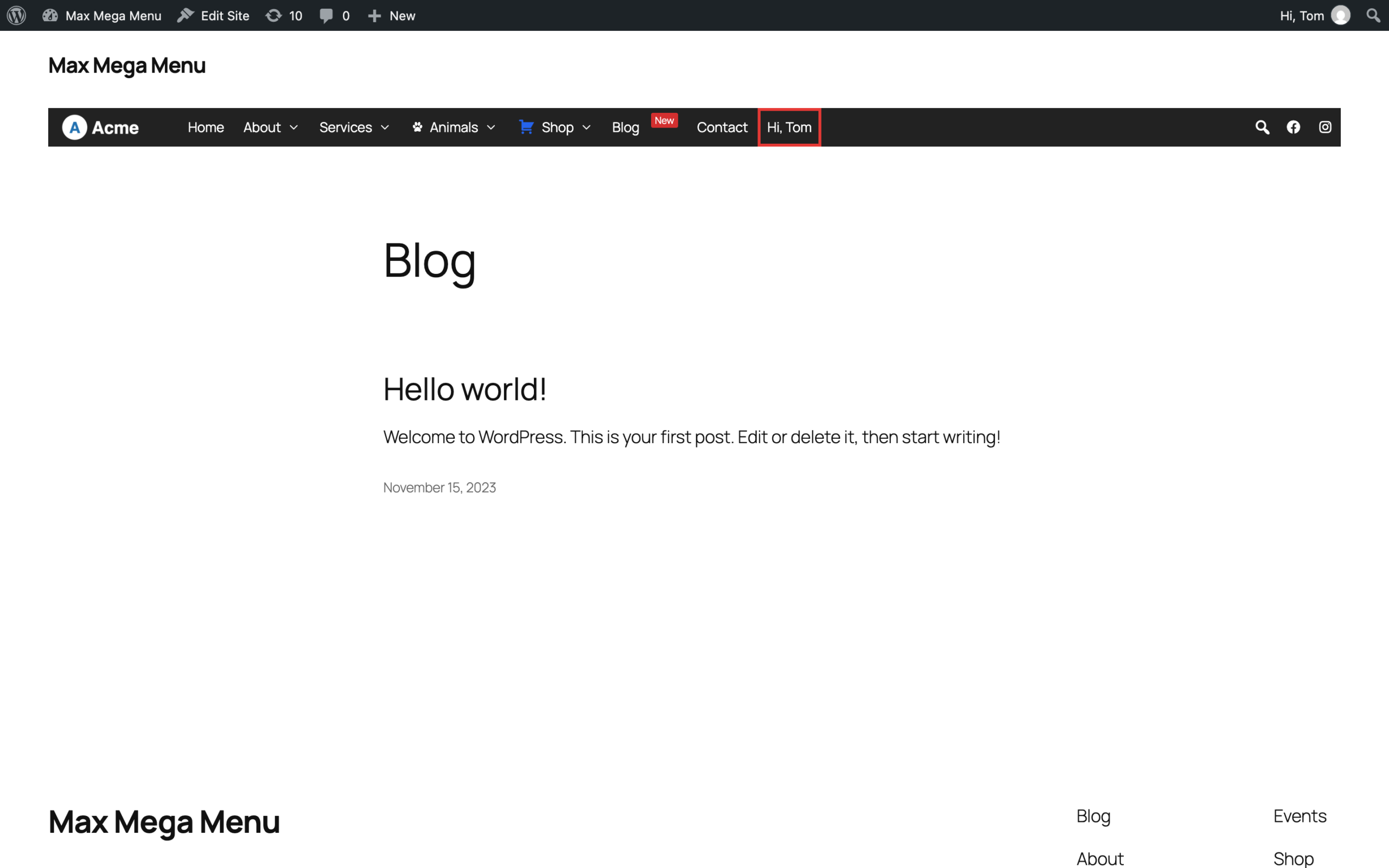Click the November 15, 2023 post date

[x=439, y=487]
